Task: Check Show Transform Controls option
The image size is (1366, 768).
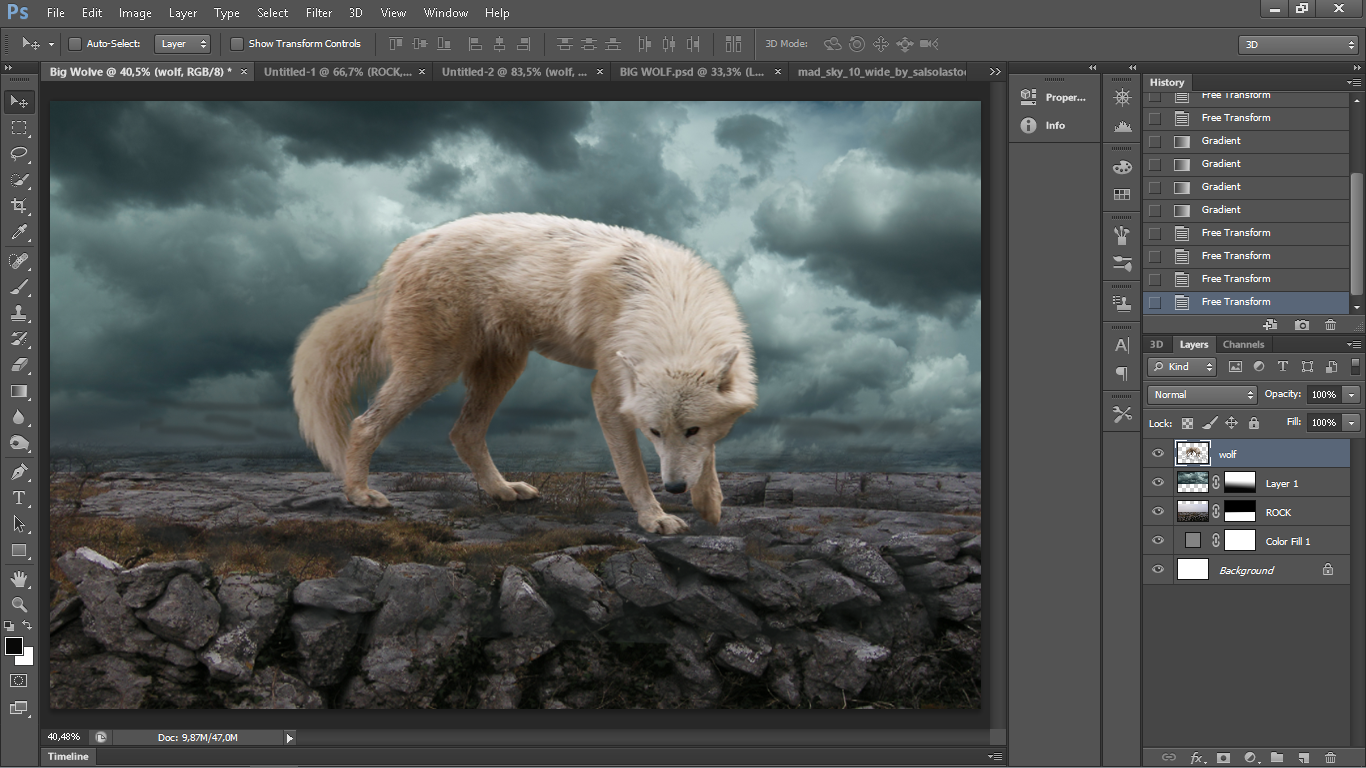Action: tap(237, 44)
